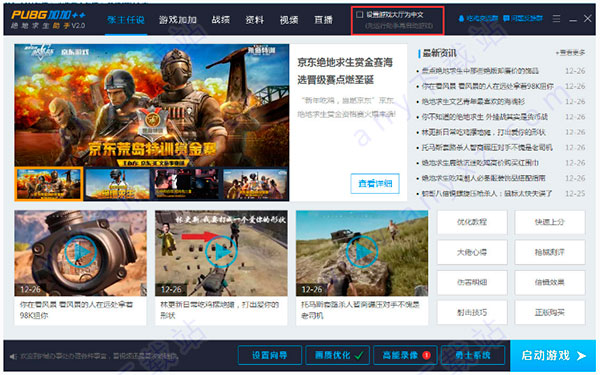Check the 设置游戏大厅为中文 checkbox
The height and width of the screenshot is (375, 600).
359,15
